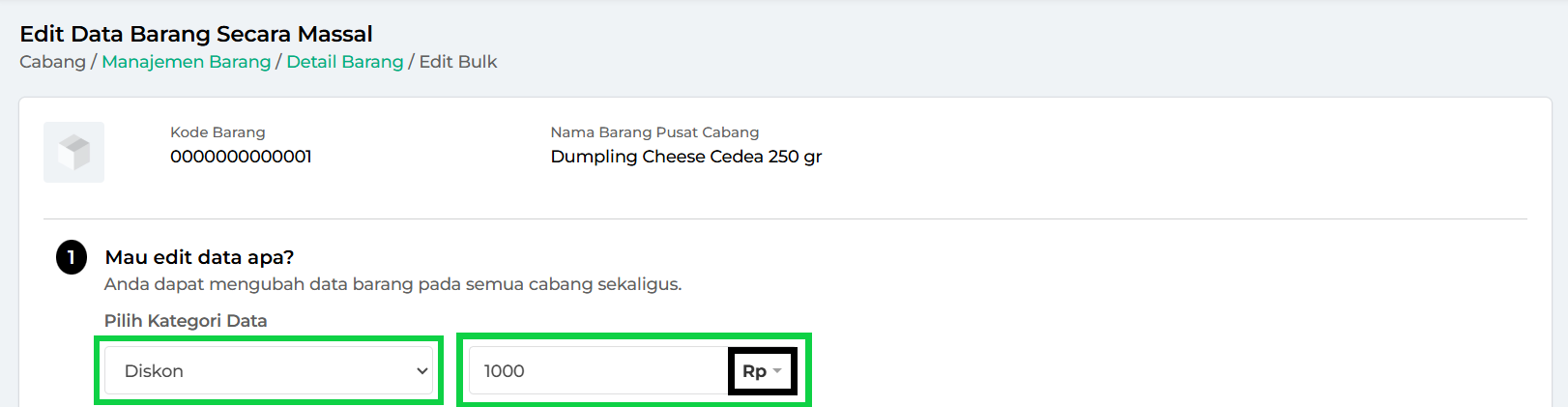The height and width of the screenshot is (407, 1568).
Task: Click the small caret beside Rp
Action: [777, 371]
